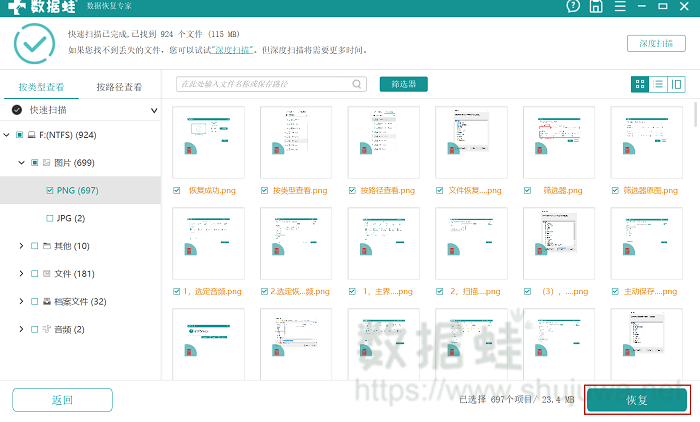
Task: Open the (3)，....png thumbnail
Action: click(x=559, y=243)
